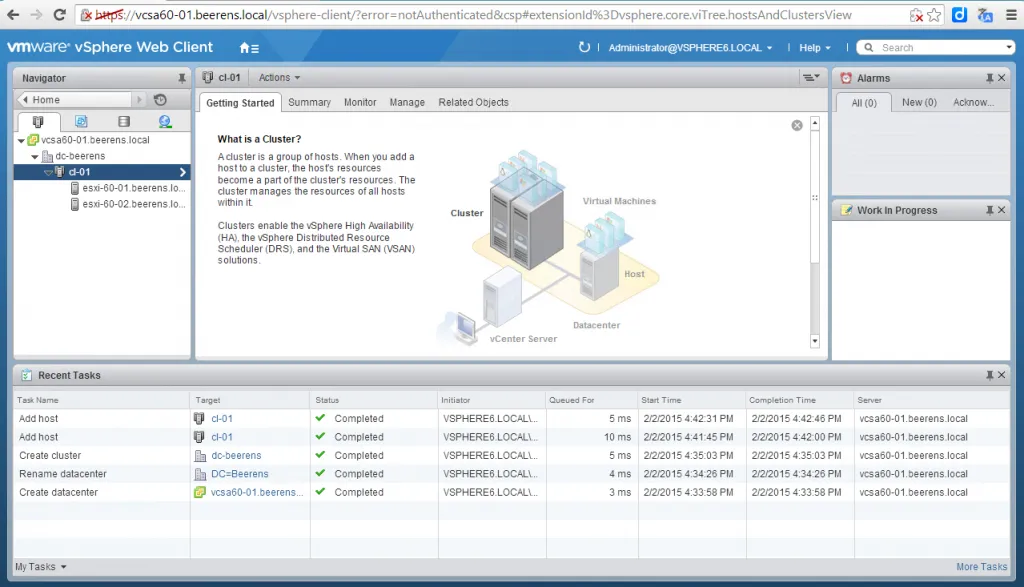The image size is (1024, 587).
Task: Click the translate extension icon
Action: (985, 14)
